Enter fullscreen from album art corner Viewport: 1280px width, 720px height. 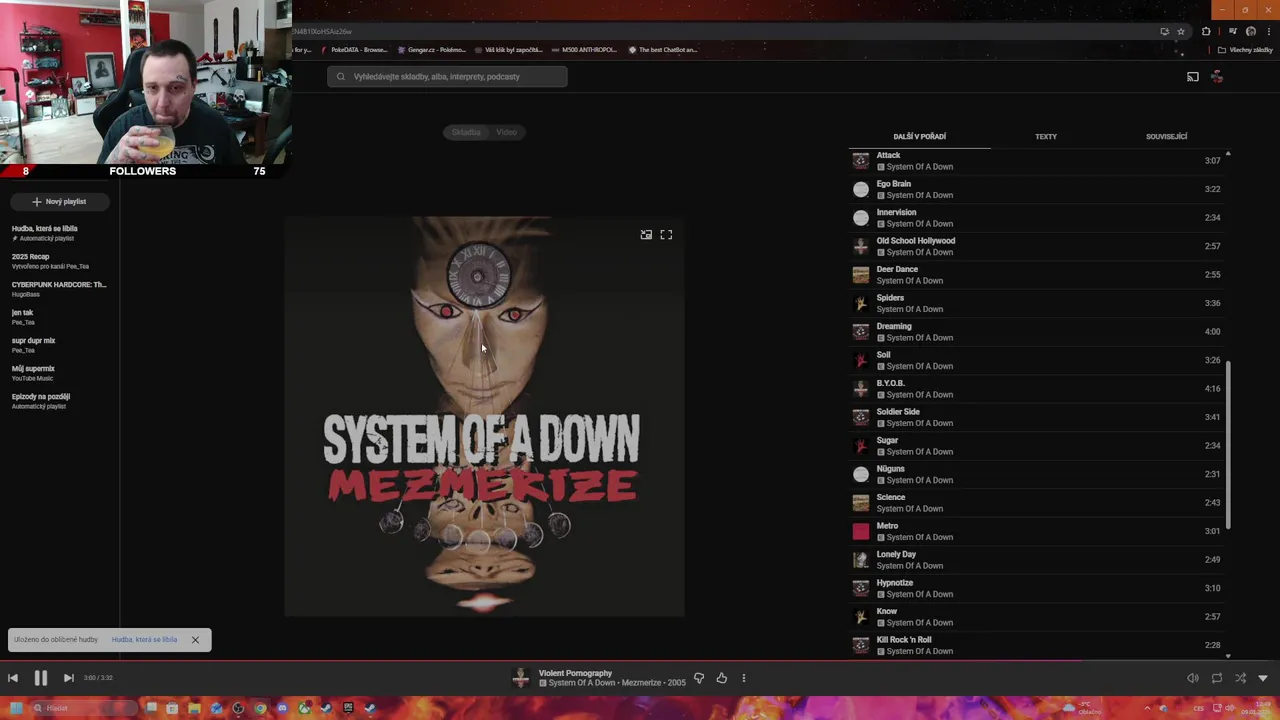[666, 235]
